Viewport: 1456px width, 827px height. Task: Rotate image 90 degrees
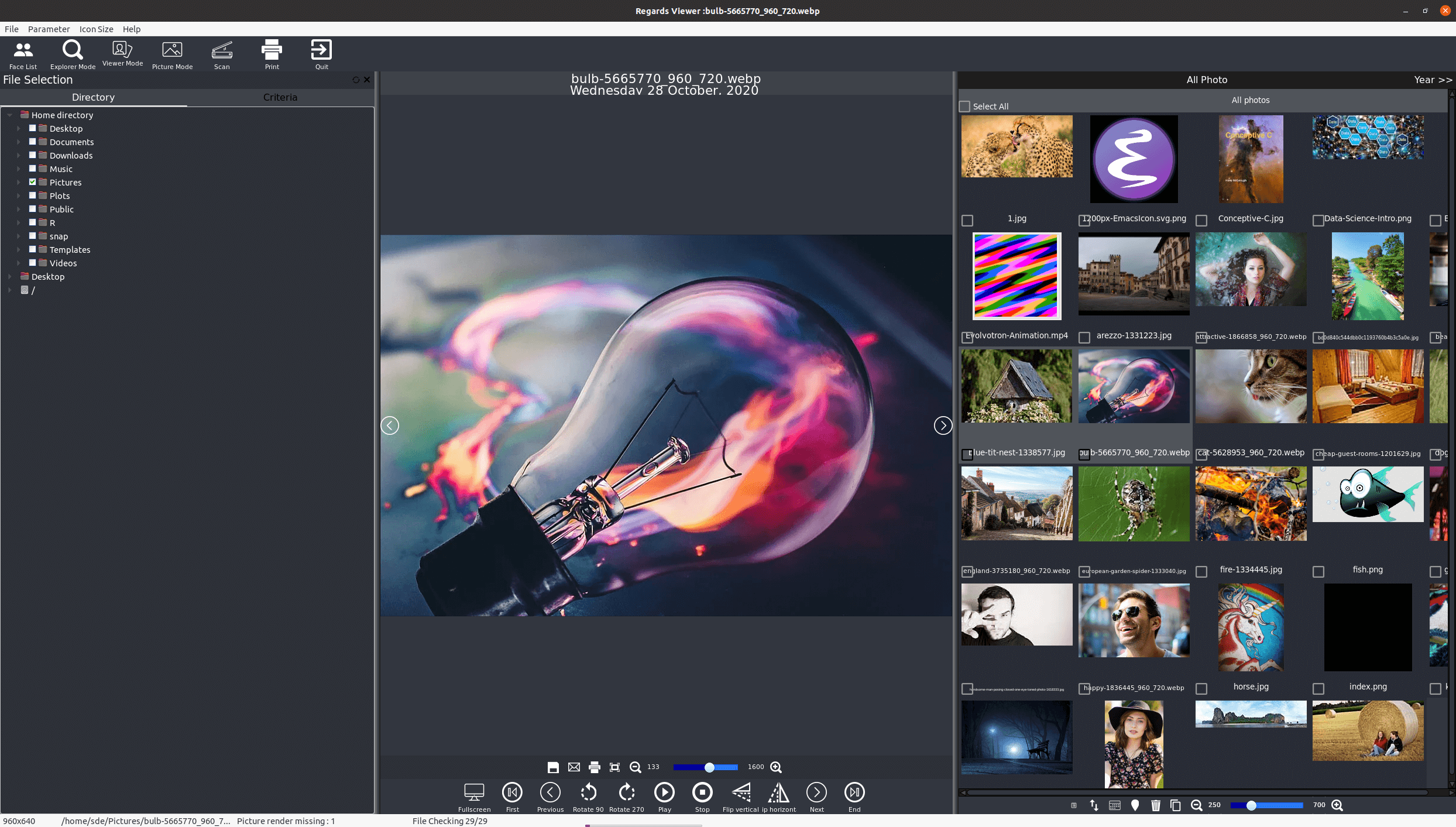[588, 798]
